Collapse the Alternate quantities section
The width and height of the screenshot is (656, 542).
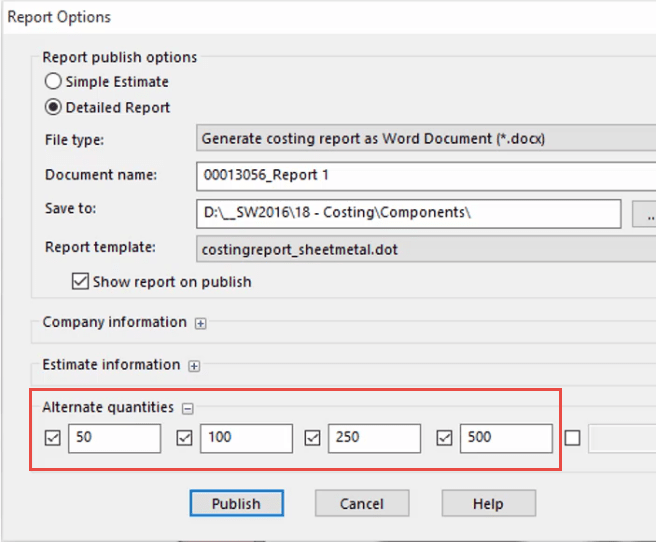(187, 408)
